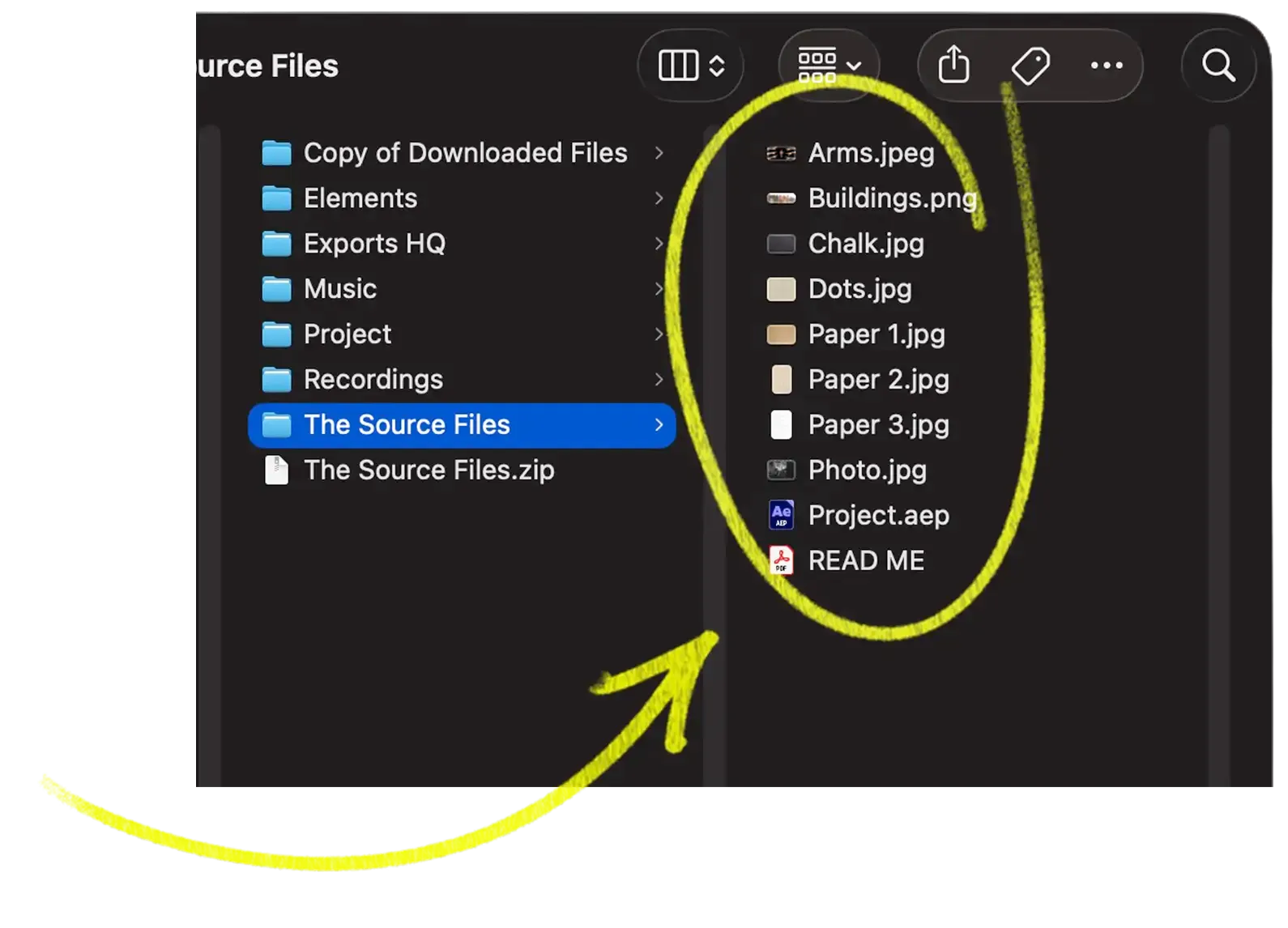Open the Group by dropdown
Screen dimensions: 1288x928
tap(829, 65)
